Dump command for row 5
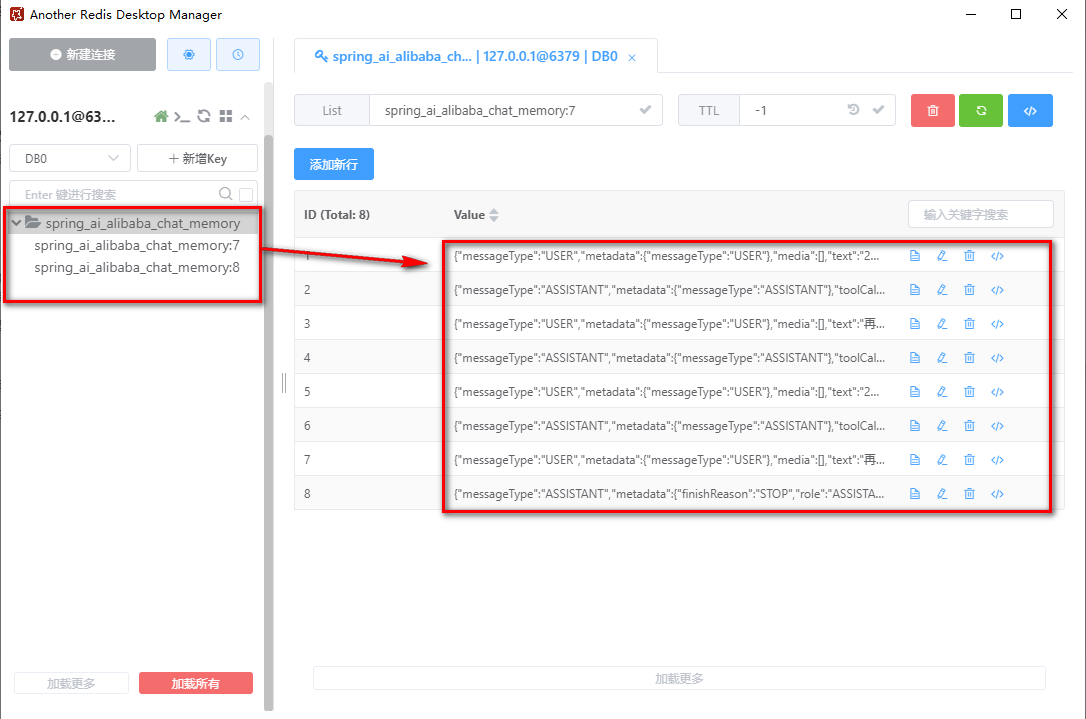This screenshot has height=719, width=1086. tap(997, 392)
